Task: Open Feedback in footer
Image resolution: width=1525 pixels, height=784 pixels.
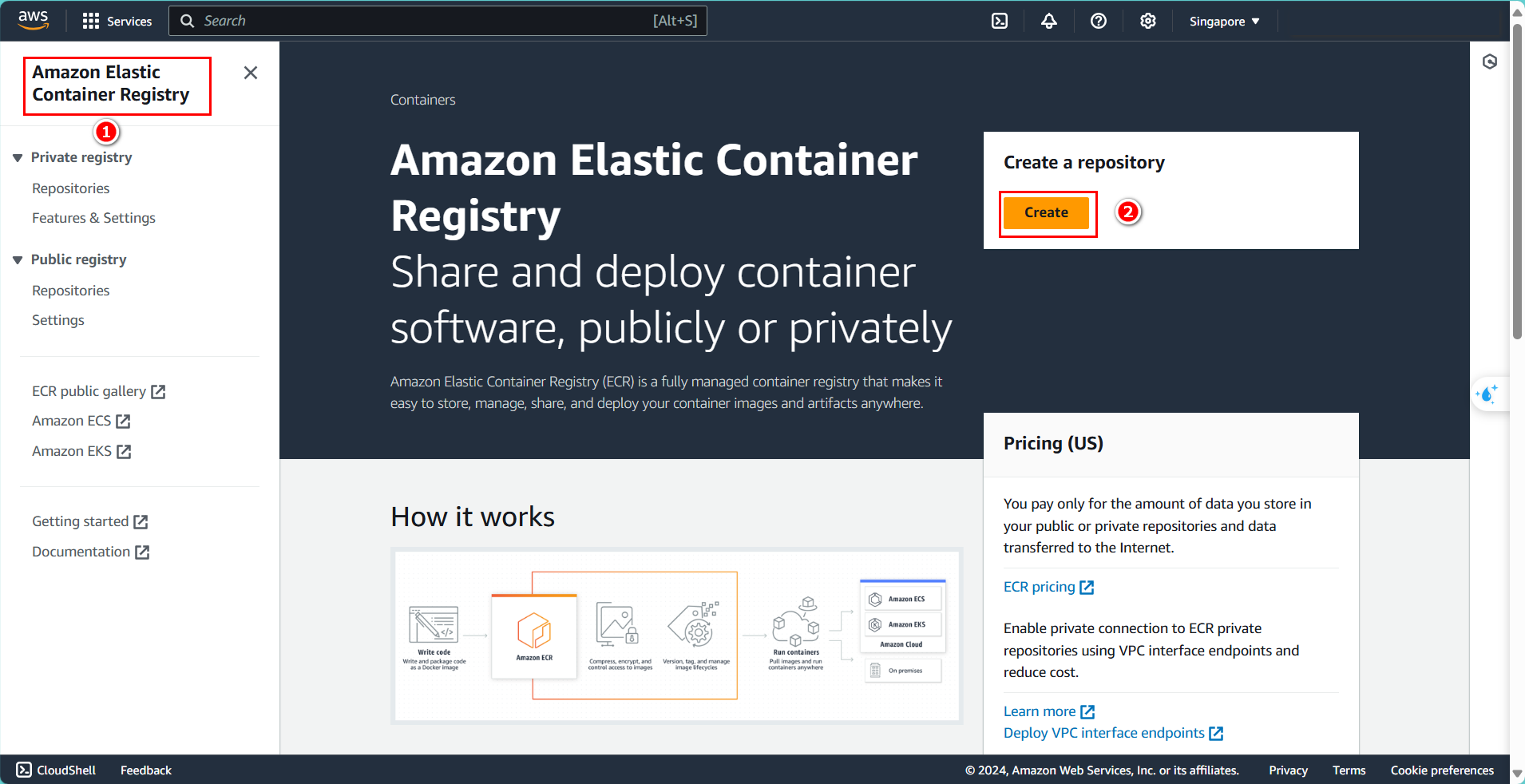Action: coord(146,770)
